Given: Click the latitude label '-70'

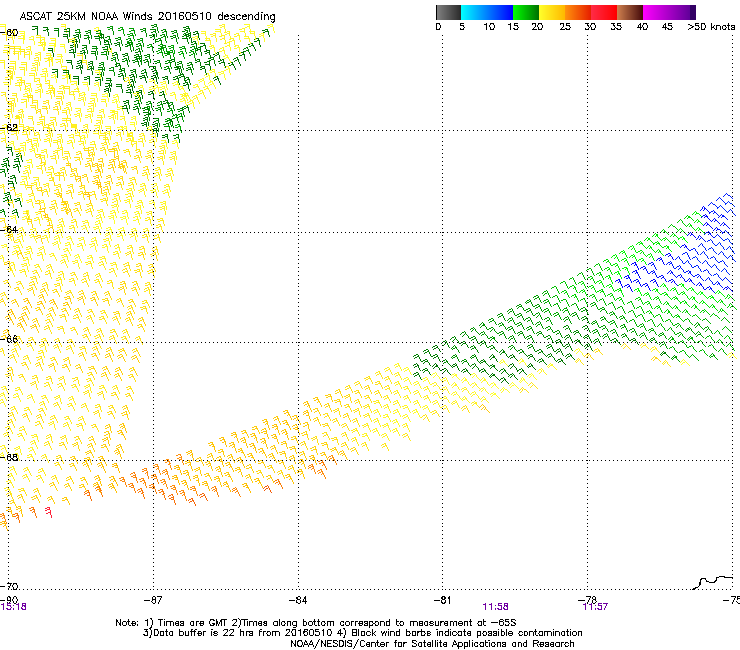Looking at the screenshot, I should (x=9, y=586).
